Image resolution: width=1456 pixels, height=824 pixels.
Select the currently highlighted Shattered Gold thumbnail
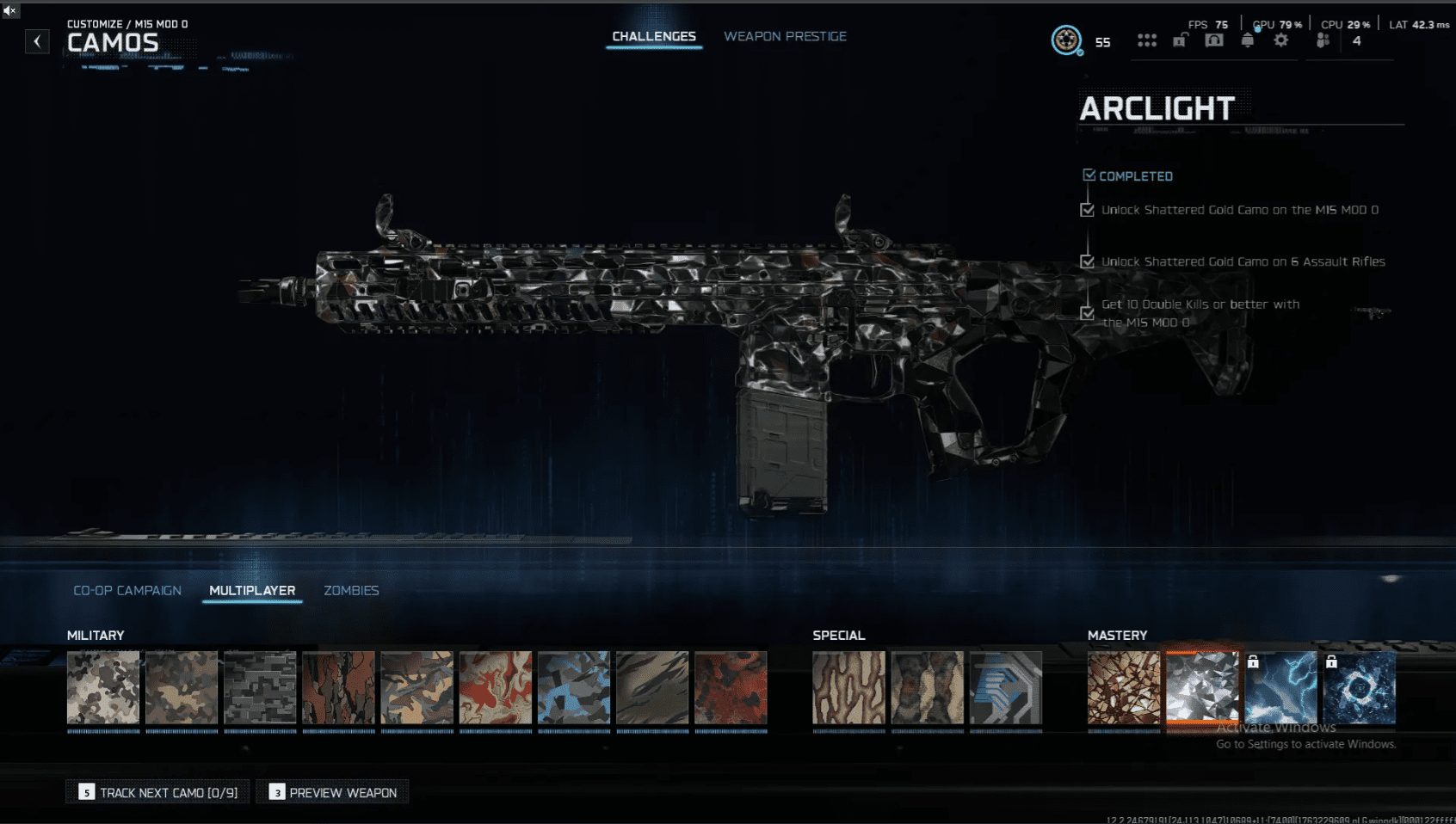(1201, 688)
